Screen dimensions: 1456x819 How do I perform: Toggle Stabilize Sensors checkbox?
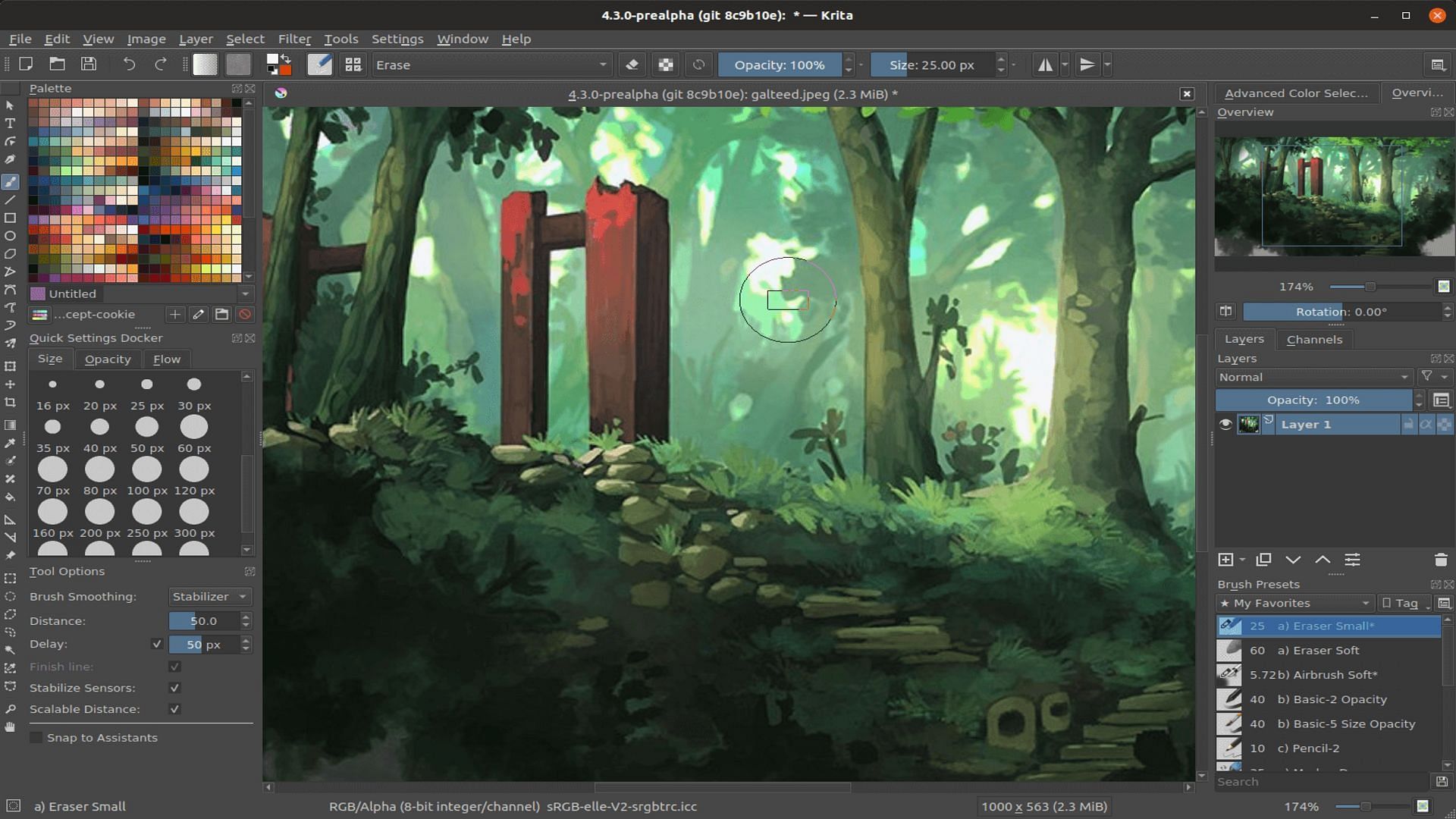tap(174, 688)
